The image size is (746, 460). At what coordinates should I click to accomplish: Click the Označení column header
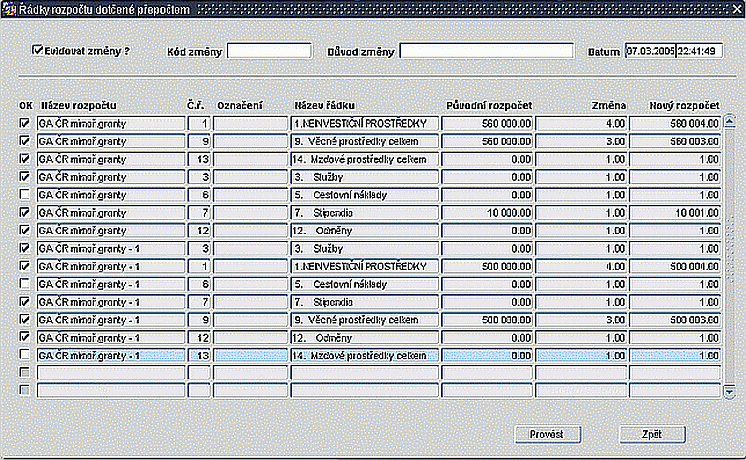(240, 105)
